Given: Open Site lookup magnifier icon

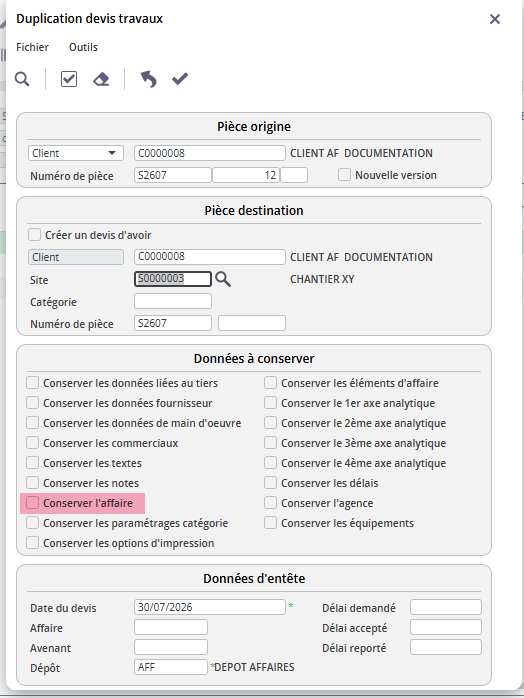Looking at the screenshot, I should coord(223,279).
